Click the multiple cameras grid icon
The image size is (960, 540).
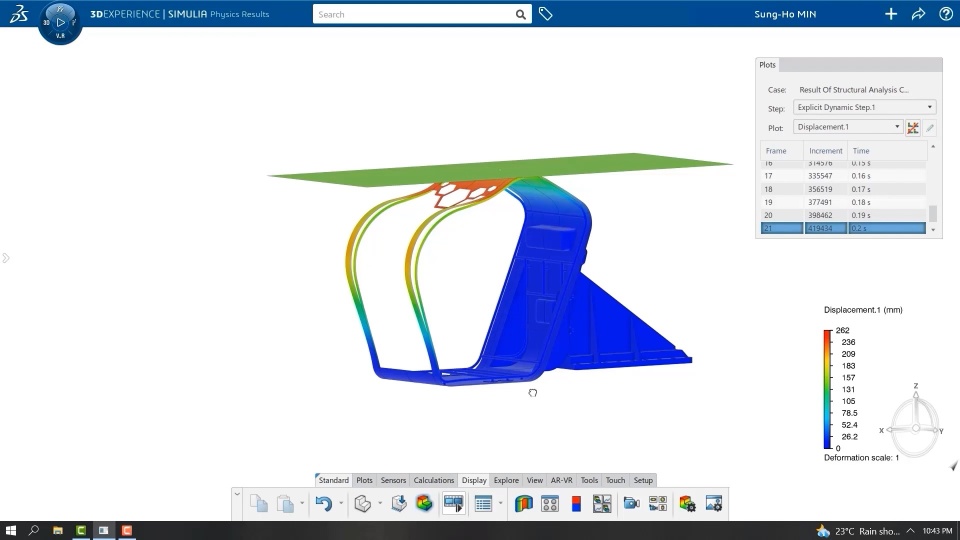658,504
